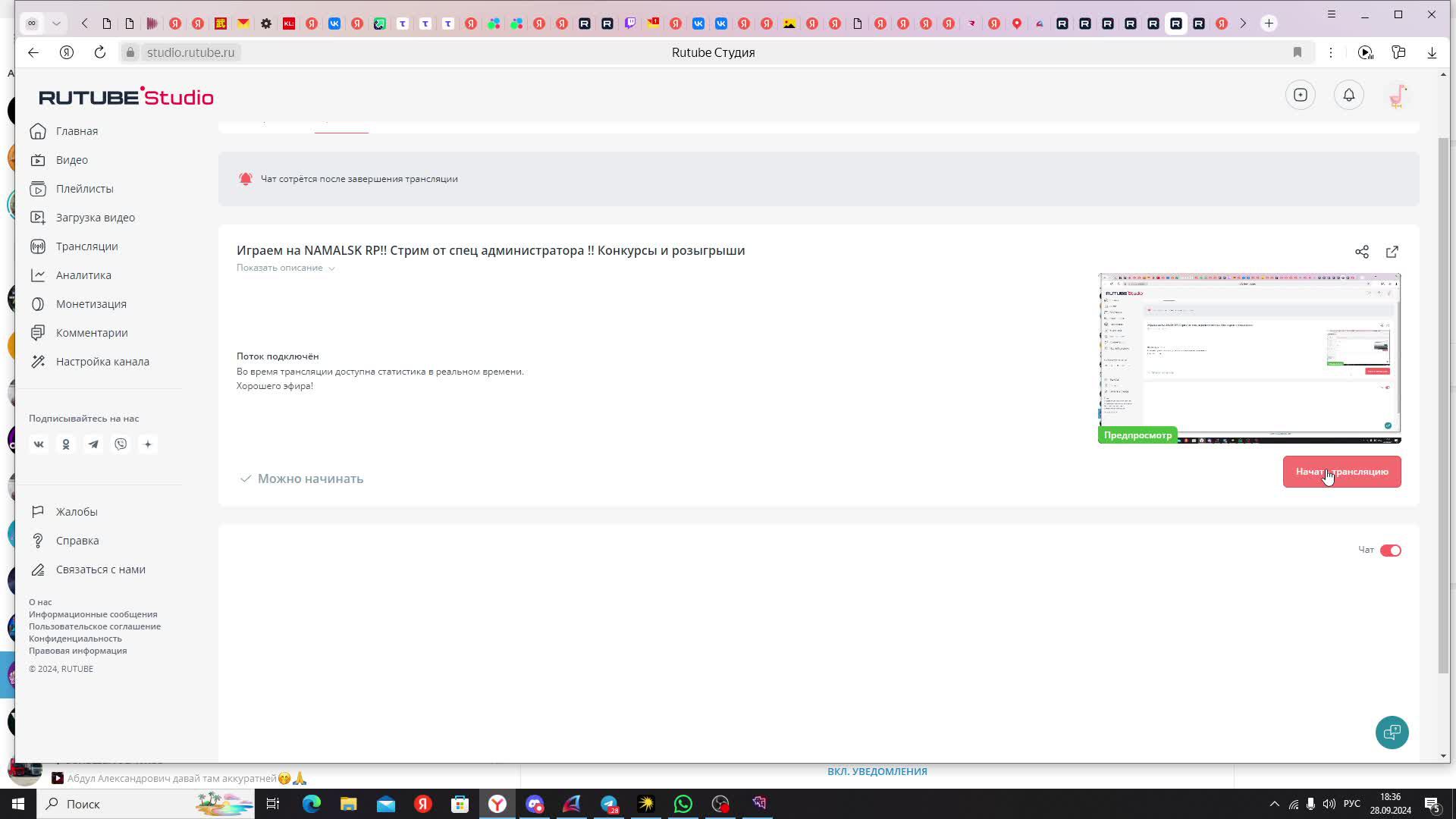Bookmark this page icon in address bar

(x=1298, y=52)
